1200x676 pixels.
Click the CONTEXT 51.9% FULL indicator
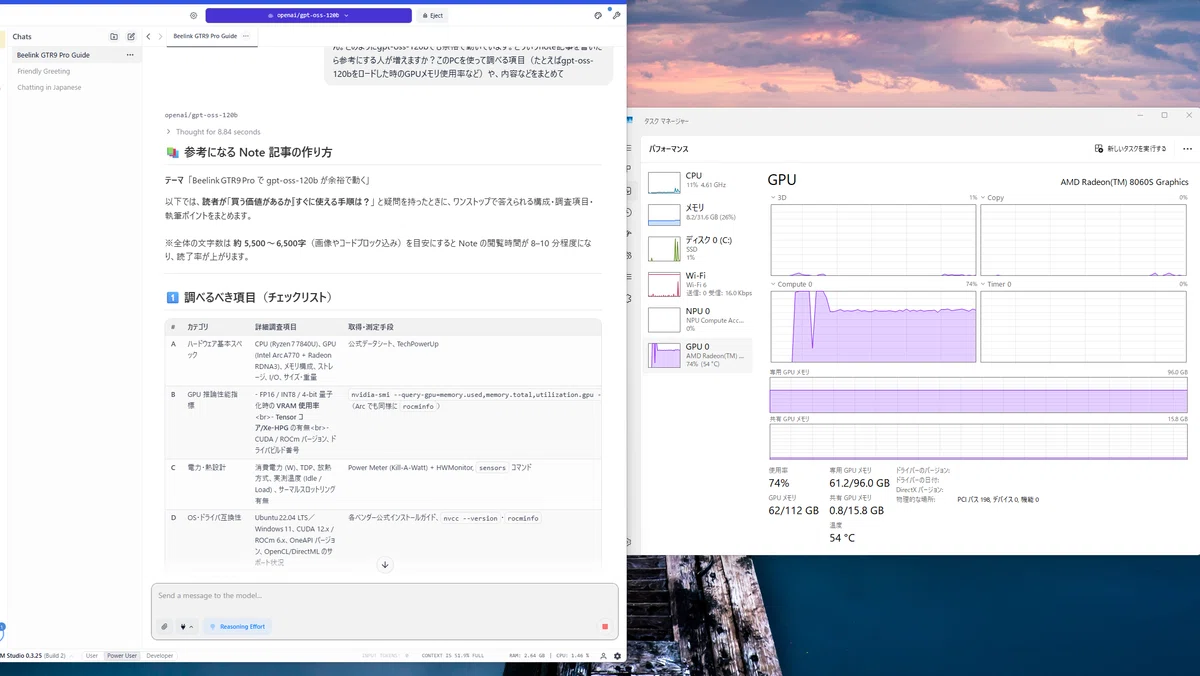click(452, 656)
